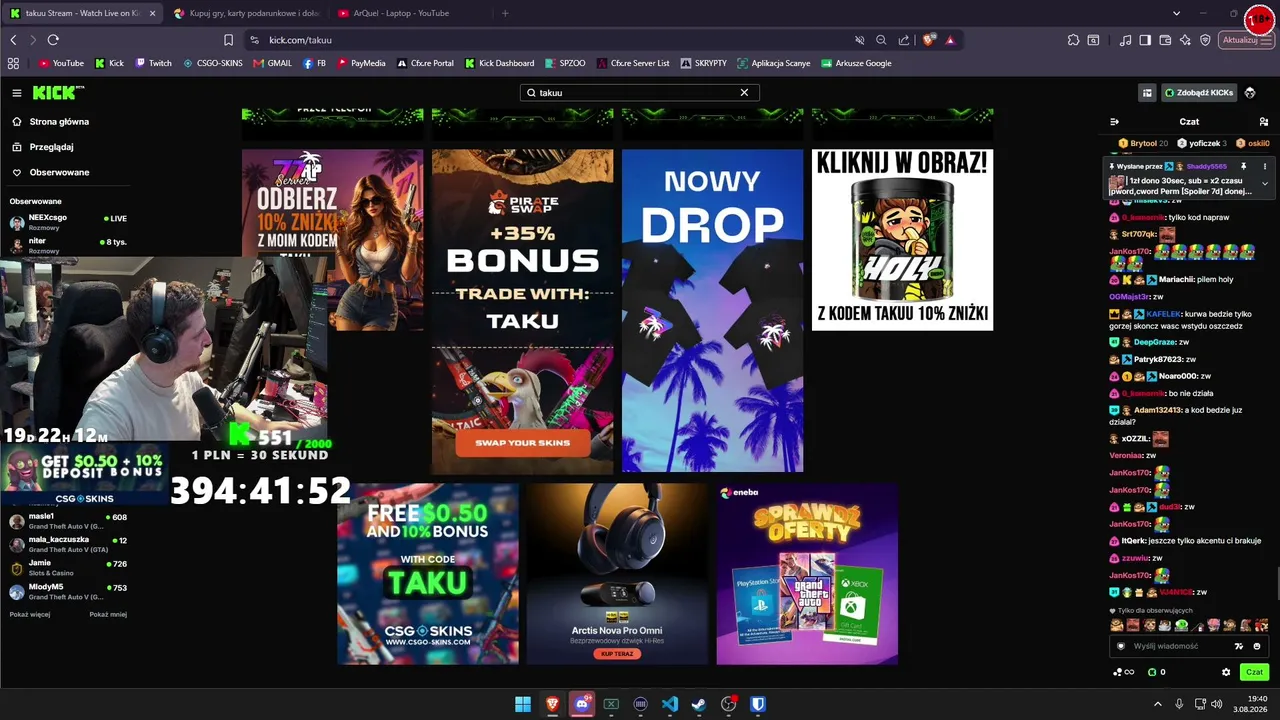Open the browser extensions puzzle icon
The width and height of the screenshot is (1280, 720).
[1073, 40]
